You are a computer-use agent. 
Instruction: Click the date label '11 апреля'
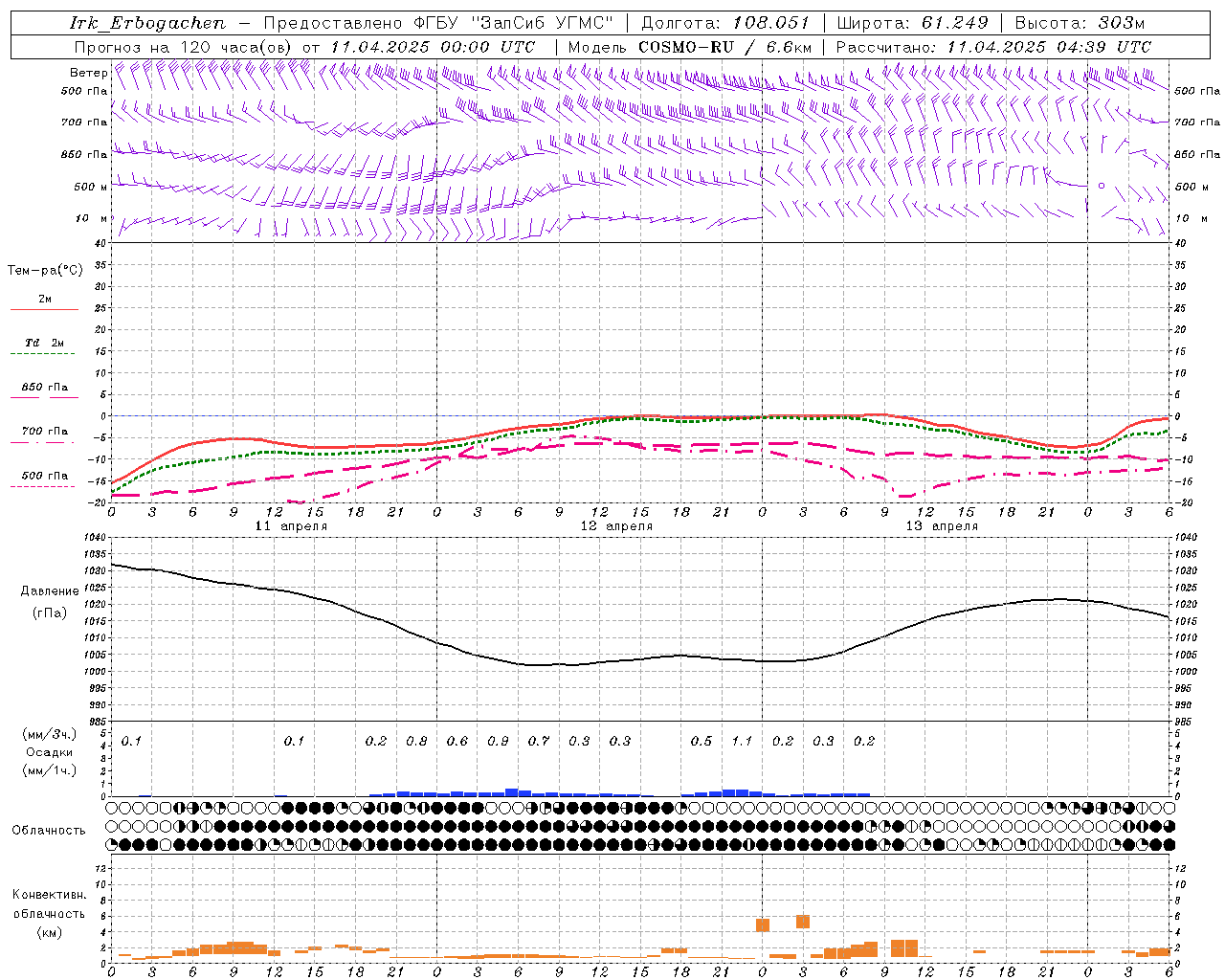pos(291,526)
